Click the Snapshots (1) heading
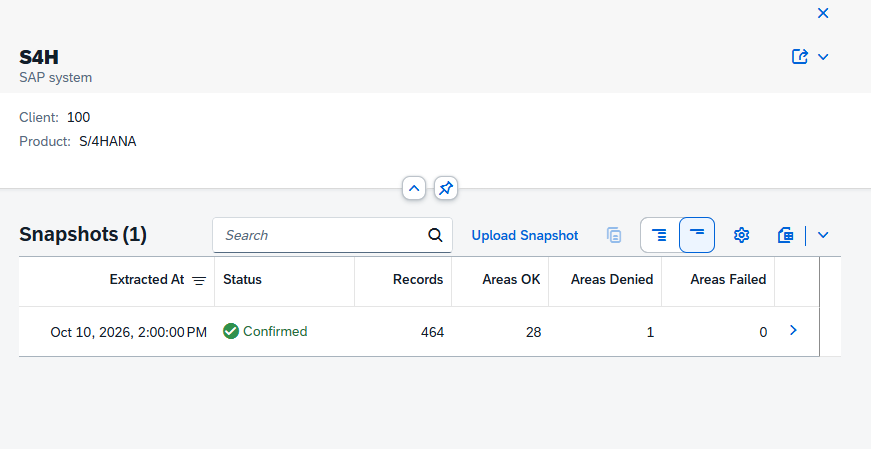 coord(83,235)
